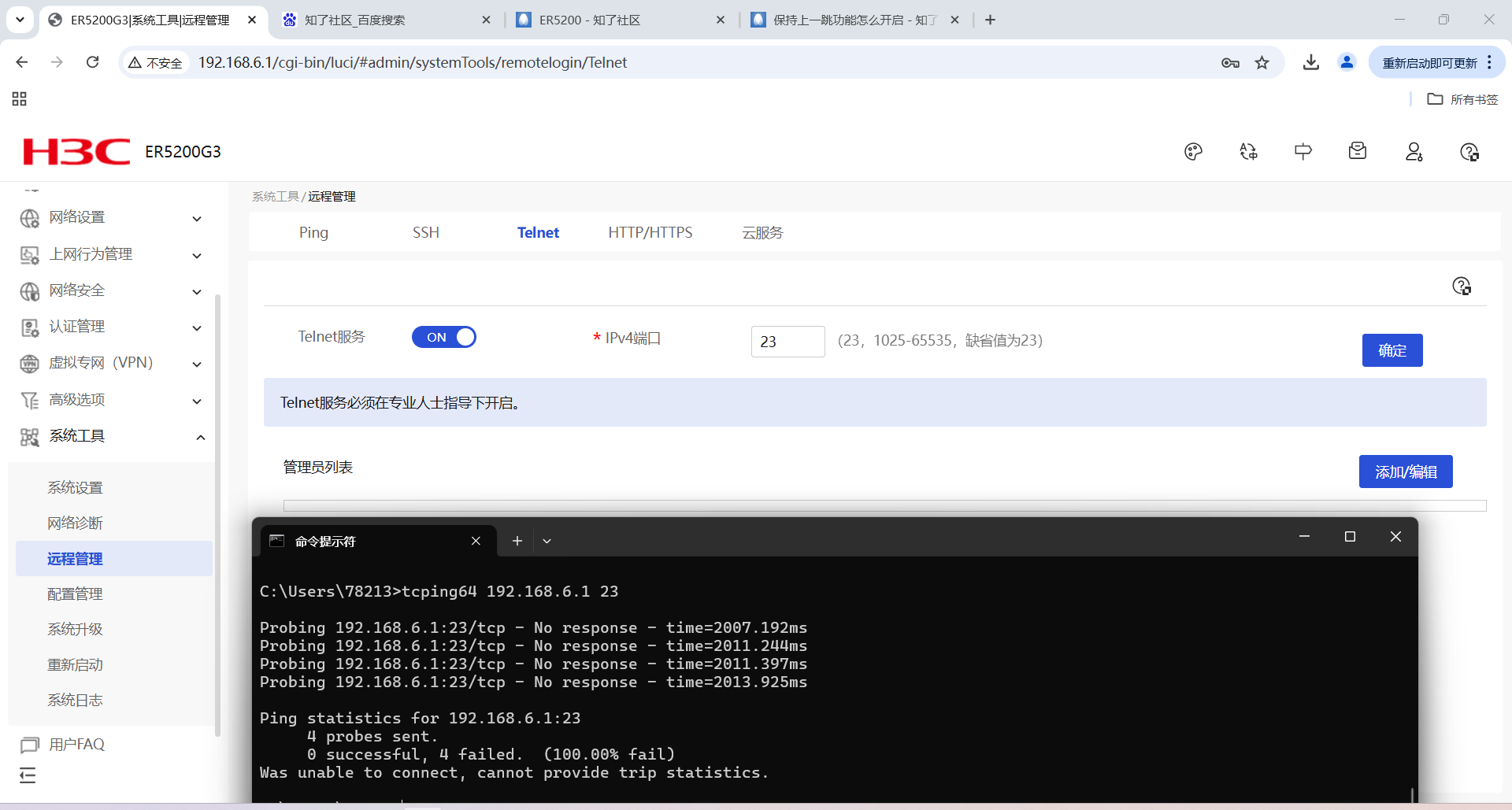Click the help icon in Telnet panel
The width and height of the screenshot is (1512, 810).
pos(1462,286)
